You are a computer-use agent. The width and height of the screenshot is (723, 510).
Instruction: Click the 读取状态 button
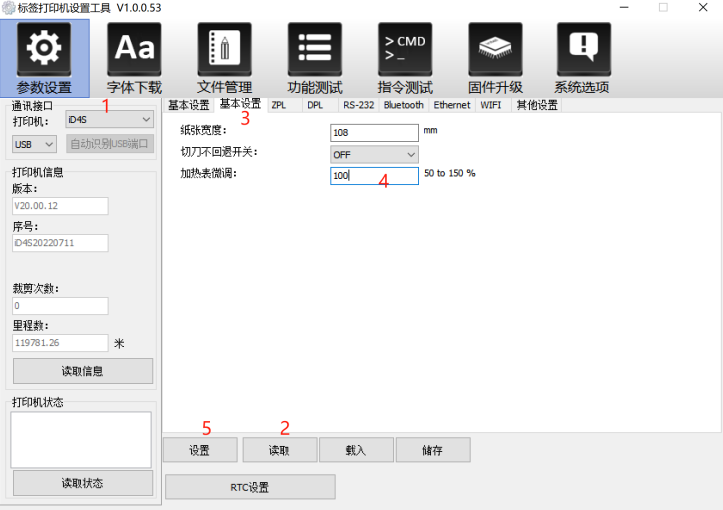[83, 483]
